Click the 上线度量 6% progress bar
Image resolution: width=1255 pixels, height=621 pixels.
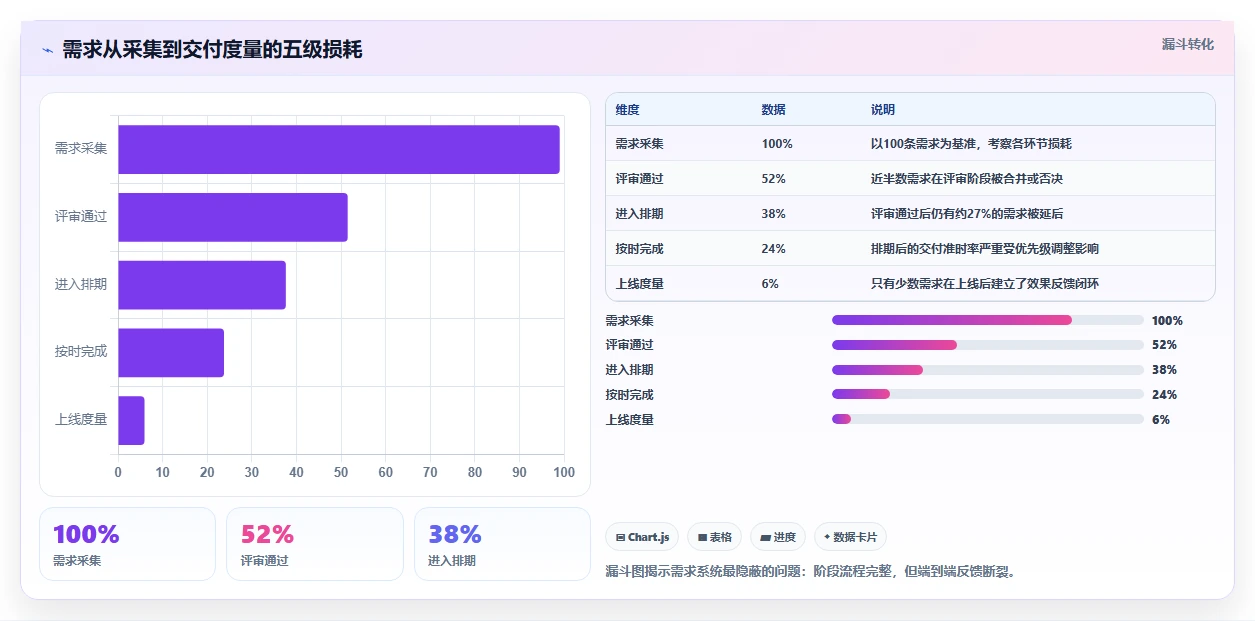(x=988, y=419)
